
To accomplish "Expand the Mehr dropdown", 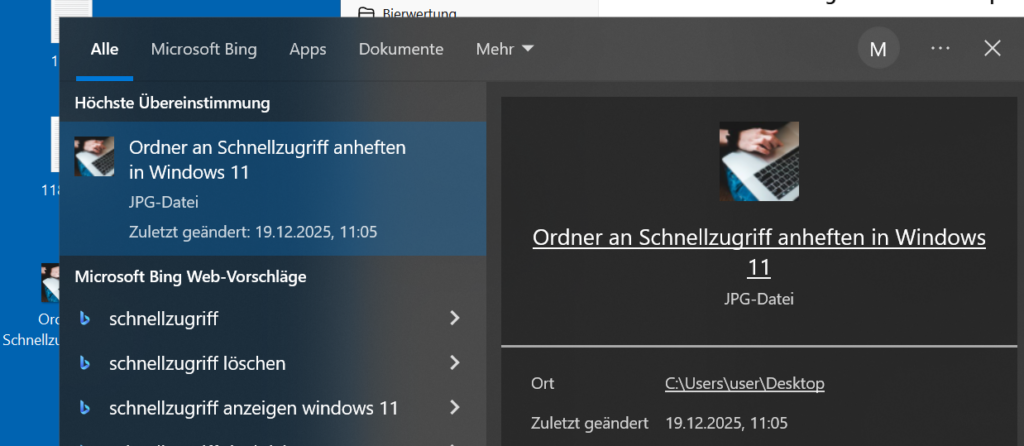I will [x=504, y=49].
